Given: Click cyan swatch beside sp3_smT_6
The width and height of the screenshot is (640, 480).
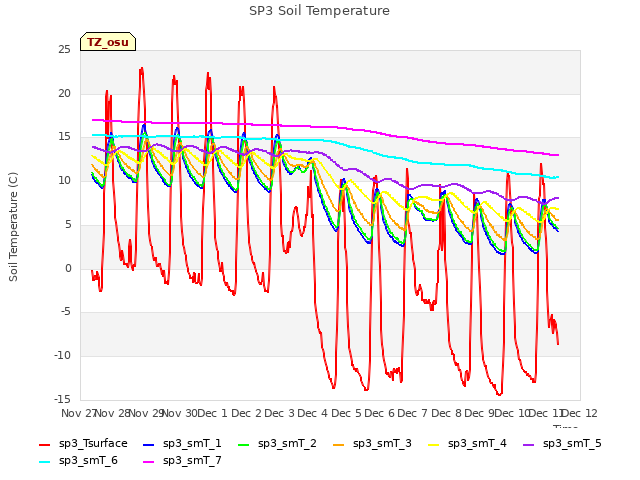Looking at the screenshot, I should click(x=44, y=462).
